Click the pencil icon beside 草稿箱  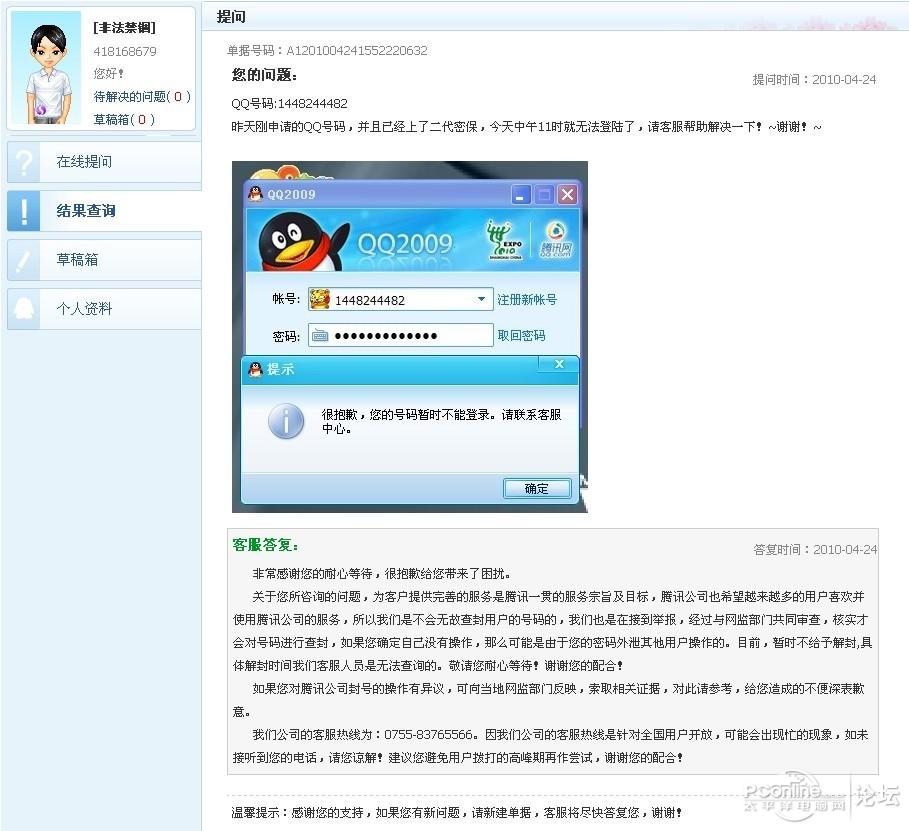(24, 260)
